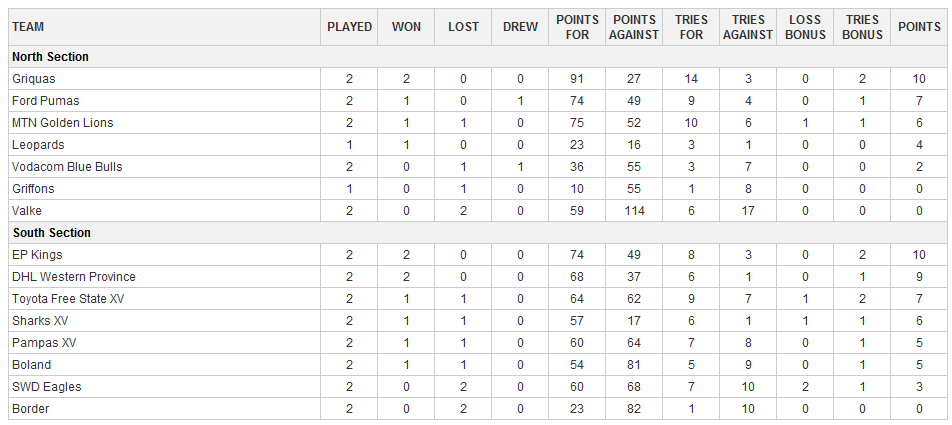The width and height of the screenshot is (952, 425).
Task: Click the WON column header
Action: [406, 27]
